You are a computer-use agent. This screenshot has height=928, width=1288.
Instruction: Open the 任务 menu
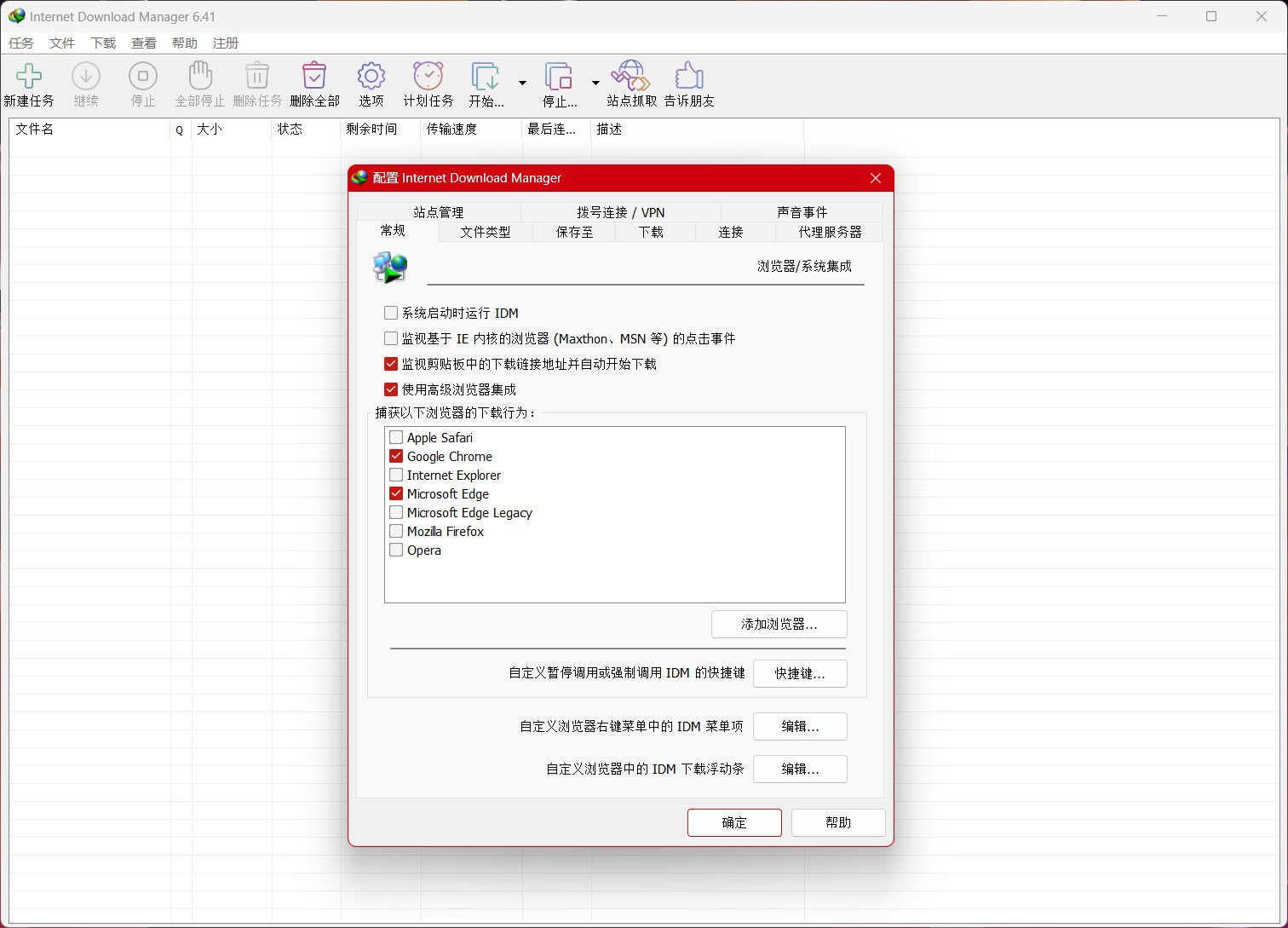21,43
